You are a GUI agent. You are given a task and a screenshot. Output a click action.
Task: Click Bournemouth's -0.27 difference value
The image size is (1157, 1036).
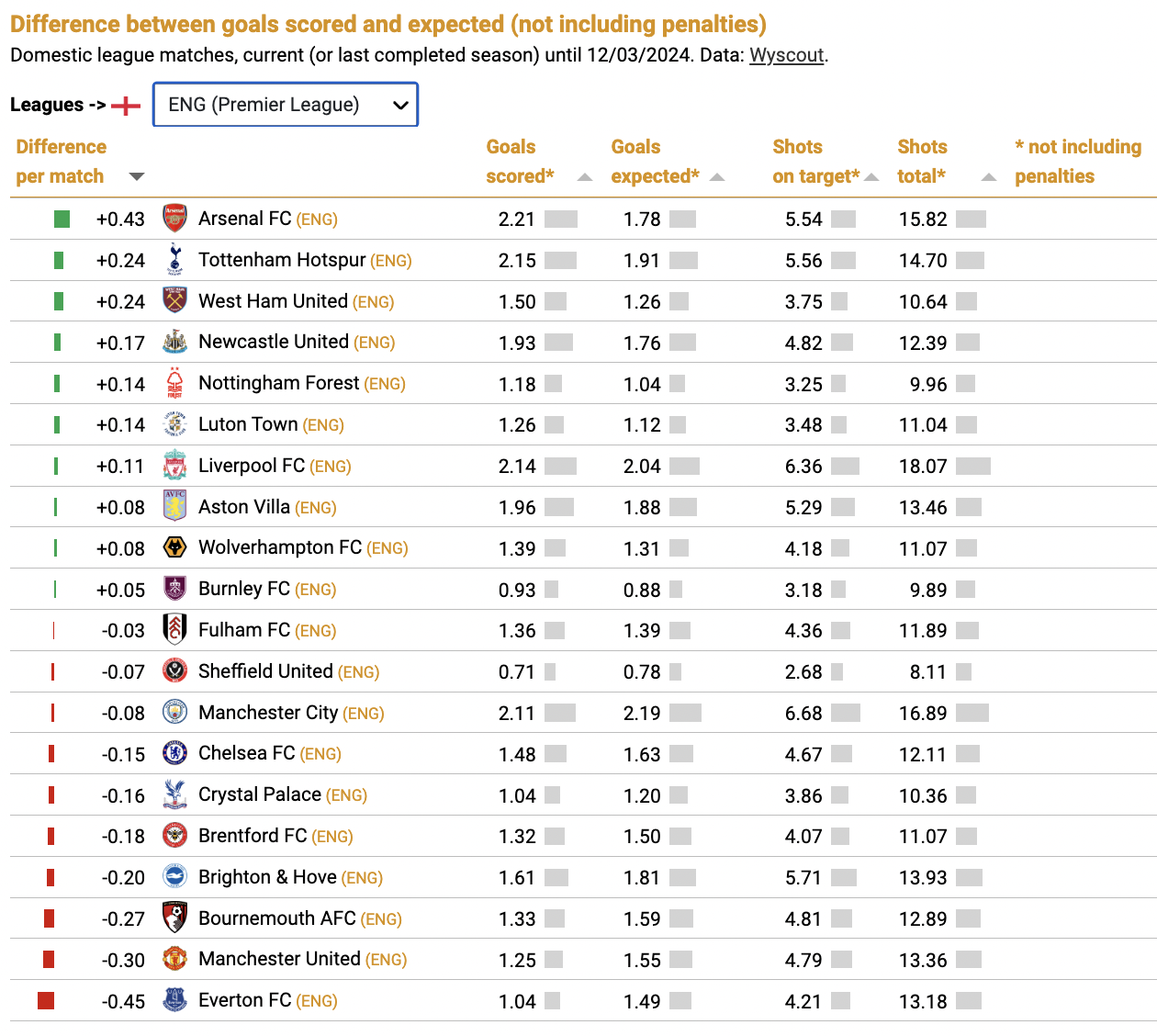(x=123, y=919)
